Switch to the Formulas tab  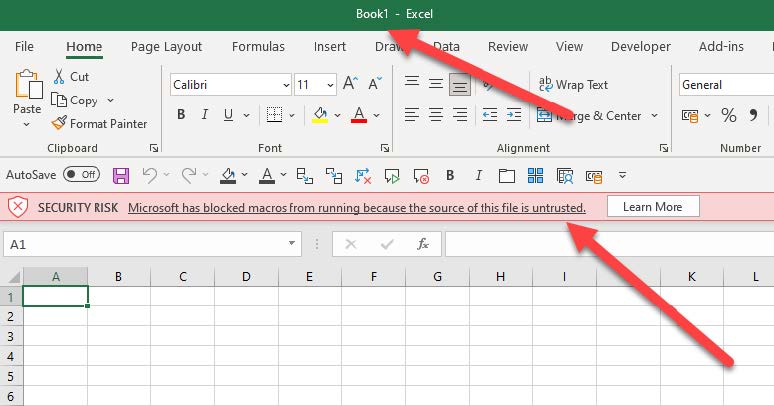click(258, 47)
